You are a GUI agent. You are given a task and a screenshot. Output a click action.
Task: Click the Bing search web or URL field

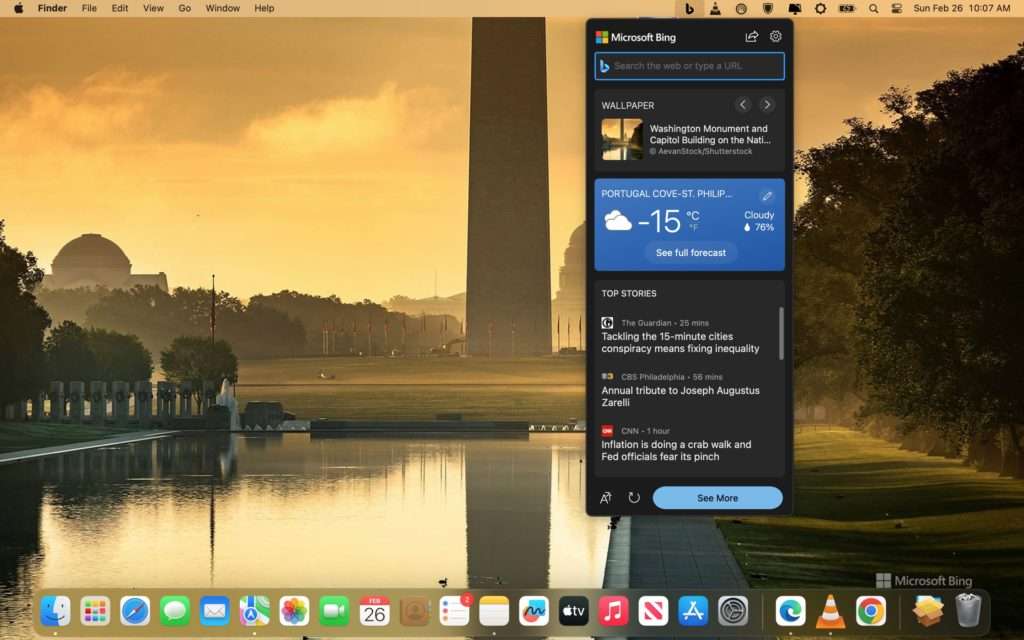(x=690, y=66)
